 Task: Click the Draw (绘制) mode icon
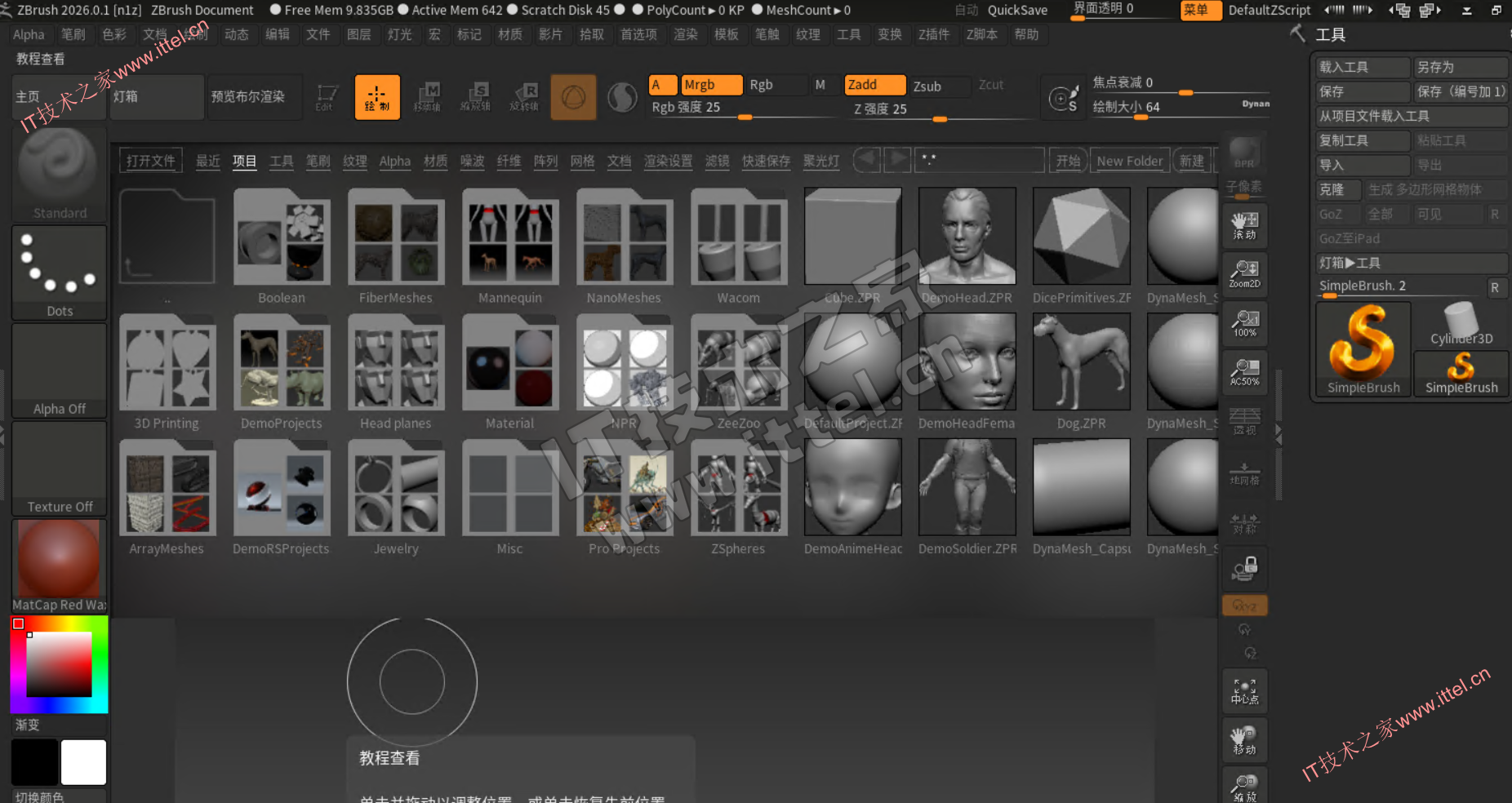(377, 97)
